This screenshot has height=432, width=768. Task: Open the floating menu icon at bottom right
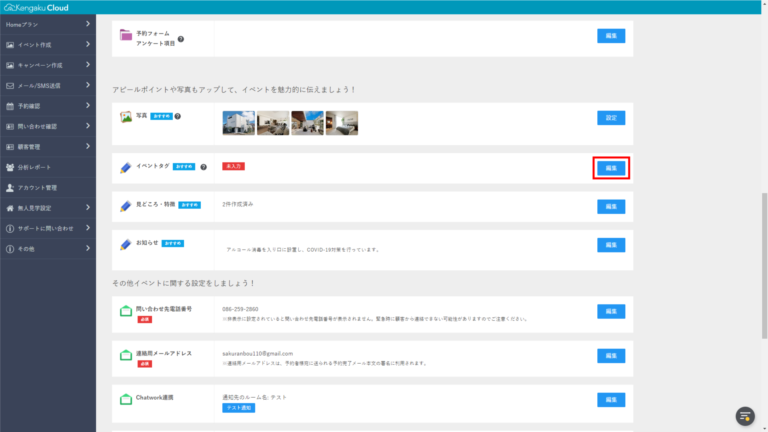click(745, 416)
